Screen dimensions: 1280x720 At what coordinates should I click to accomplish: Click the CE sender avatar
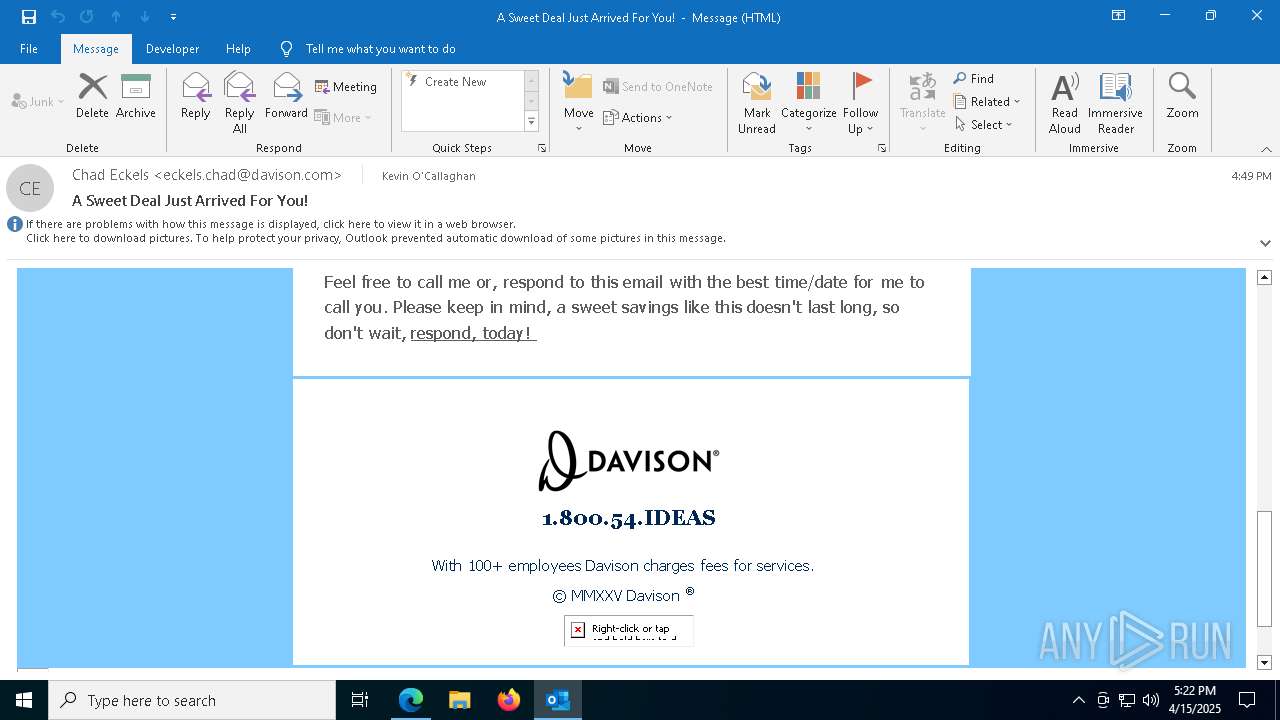30,188
